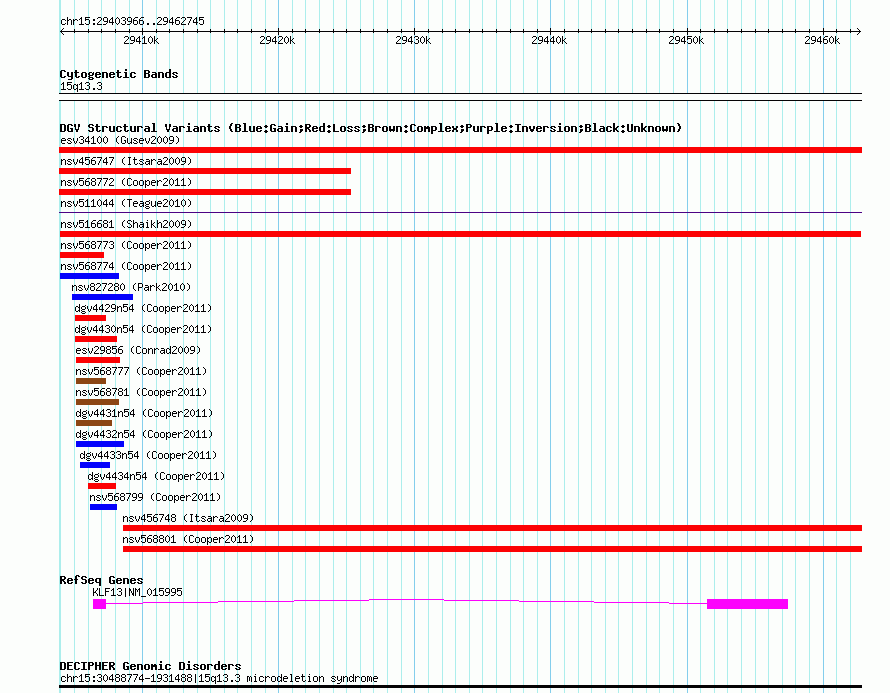
Task: Click the 29450k ruler tick label
Action: (x=686, y=40)
